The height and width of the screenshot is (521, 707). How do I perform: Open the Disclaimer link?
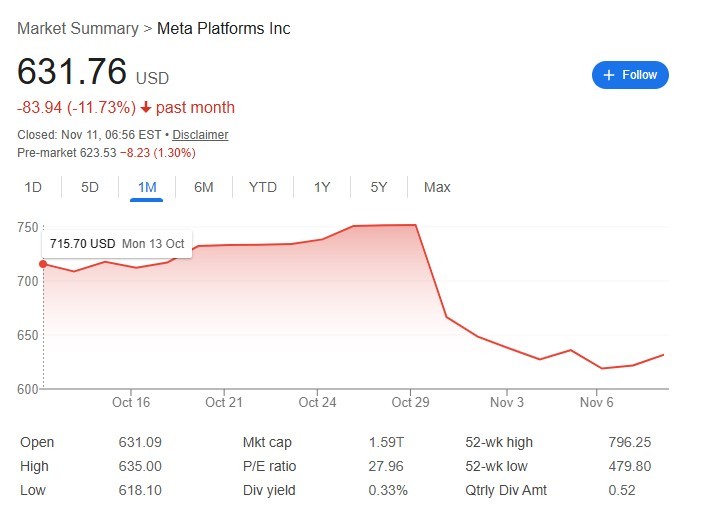click(200, 135)
